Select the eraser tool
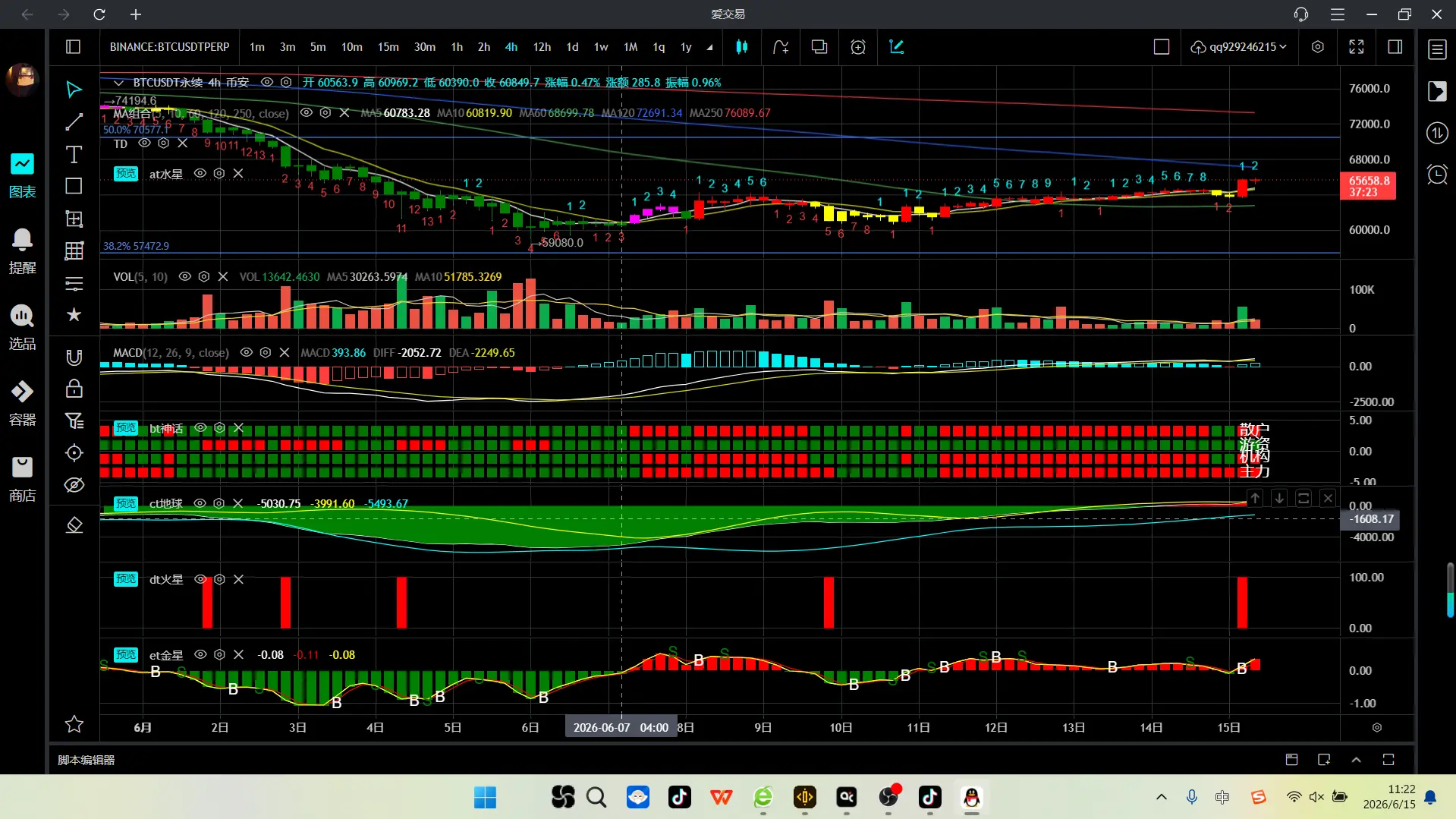 (74, 525)
